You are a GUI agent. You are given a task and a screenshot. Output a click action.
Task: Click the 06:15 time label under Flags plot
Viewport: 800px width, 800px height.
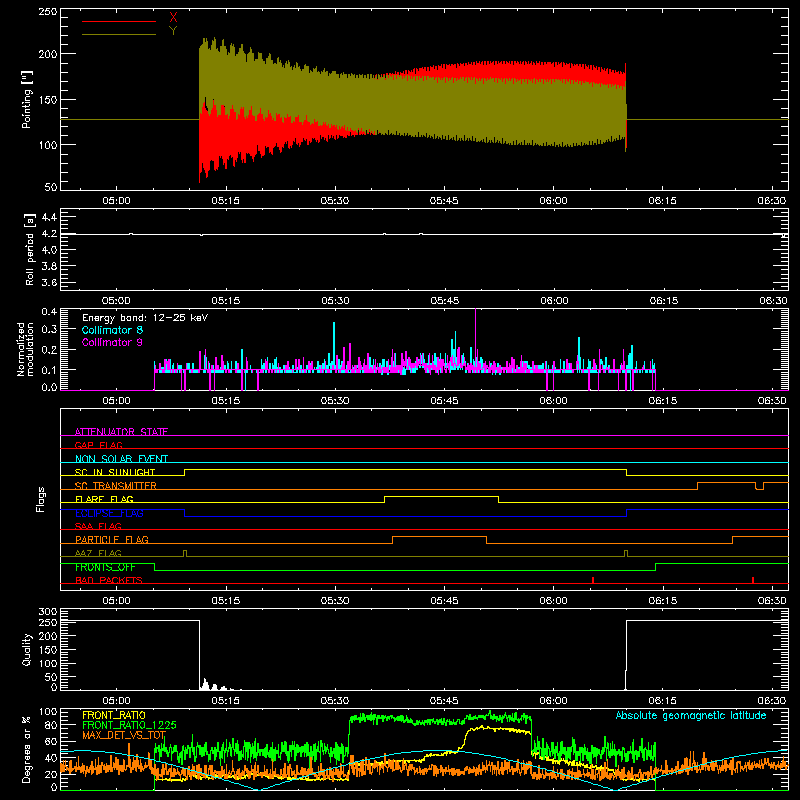(662, 601)
